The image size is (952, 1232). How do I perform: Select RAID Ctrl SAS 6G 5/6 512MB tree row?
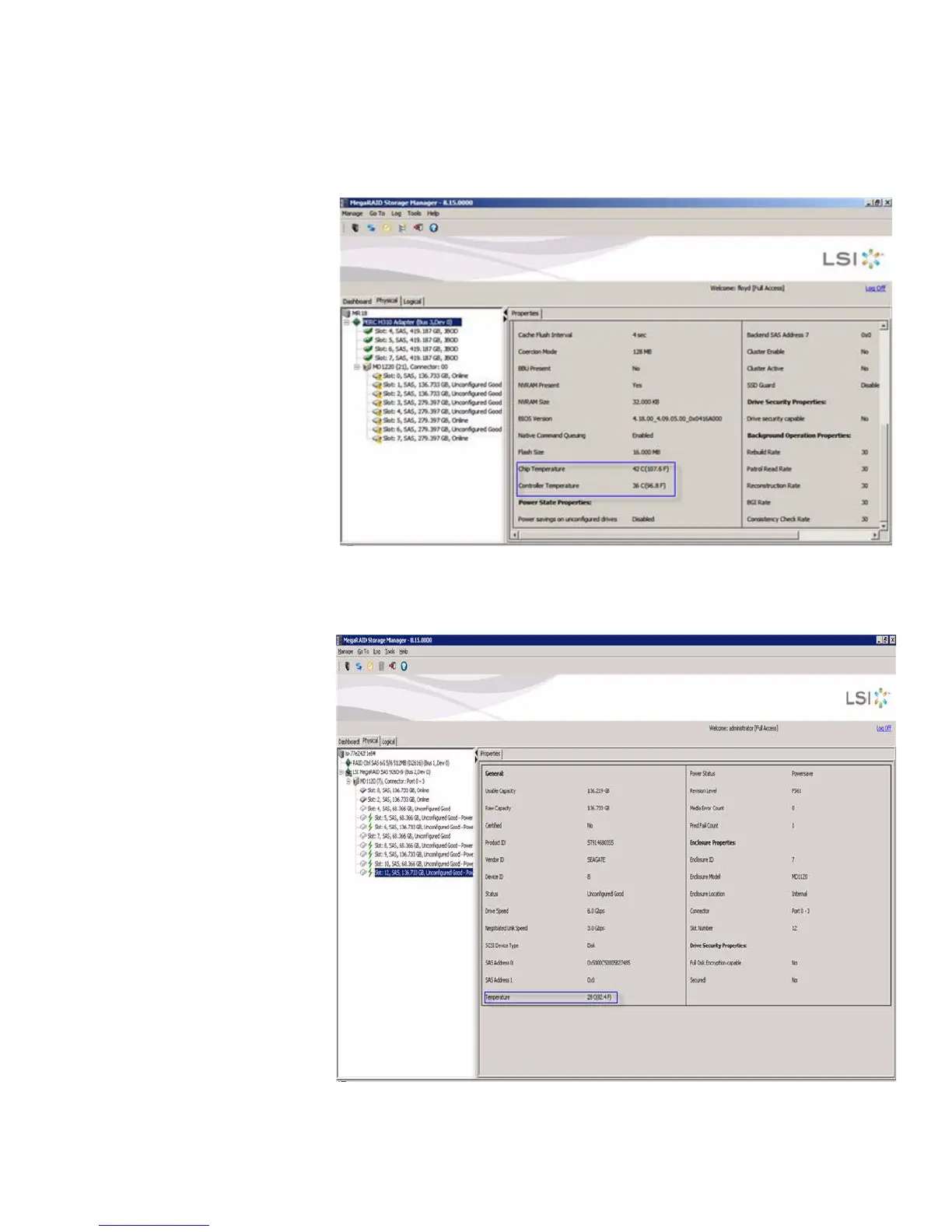click(401, 763)
